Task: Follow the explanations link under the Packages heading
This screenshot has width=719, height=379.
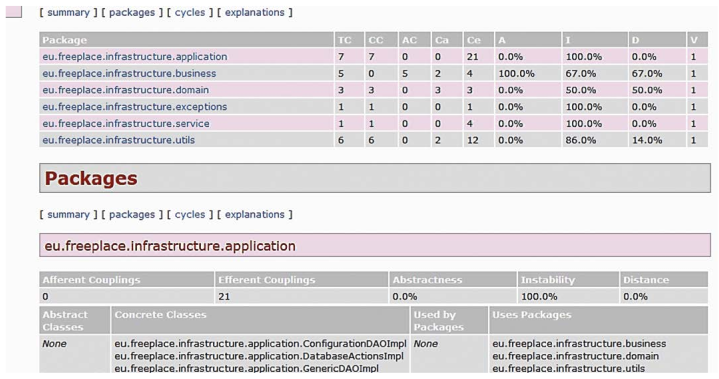Action: pos(254,214)
